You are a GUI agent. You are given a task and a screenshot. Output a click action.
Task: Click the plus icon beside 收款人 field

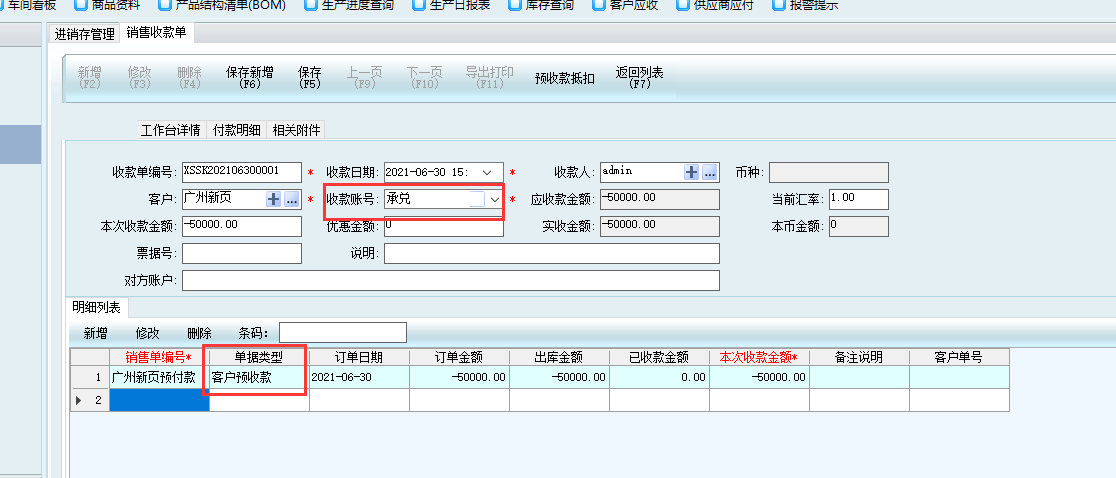(x=691, y=173)
